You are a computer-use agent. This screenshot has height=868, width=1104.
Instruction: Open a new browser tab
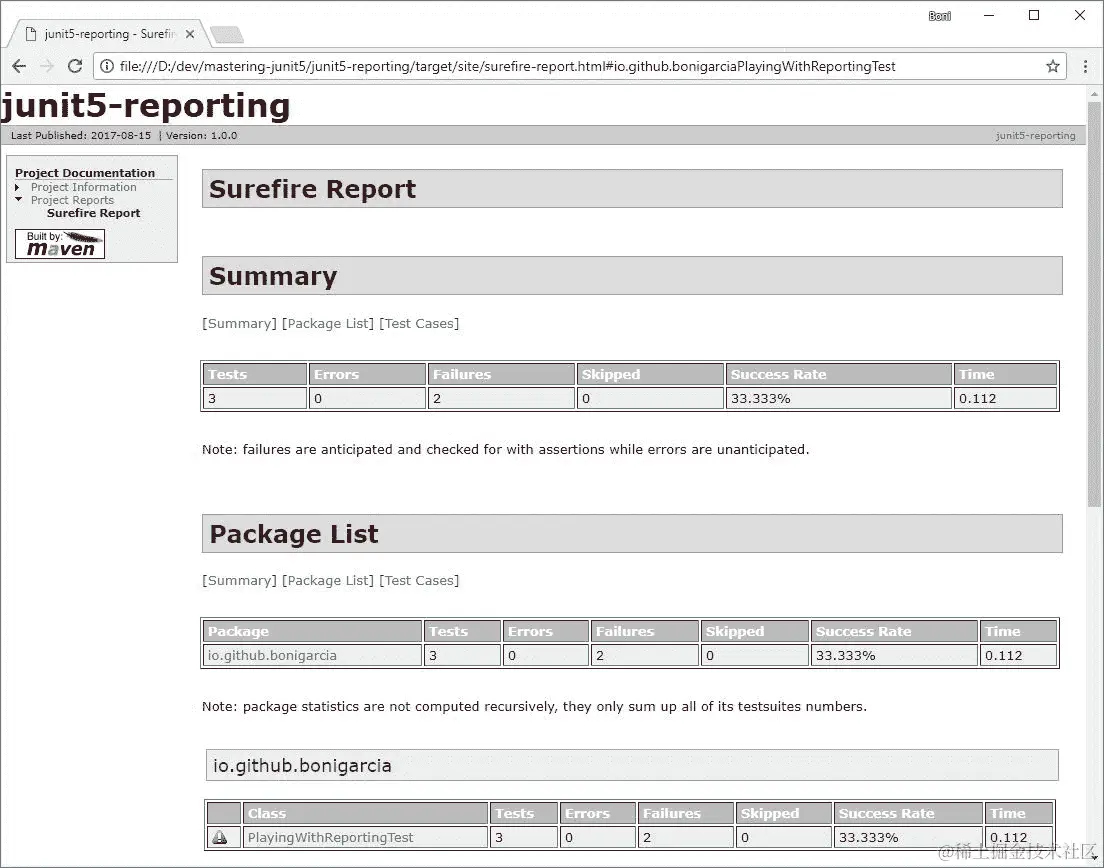(227, 34)
